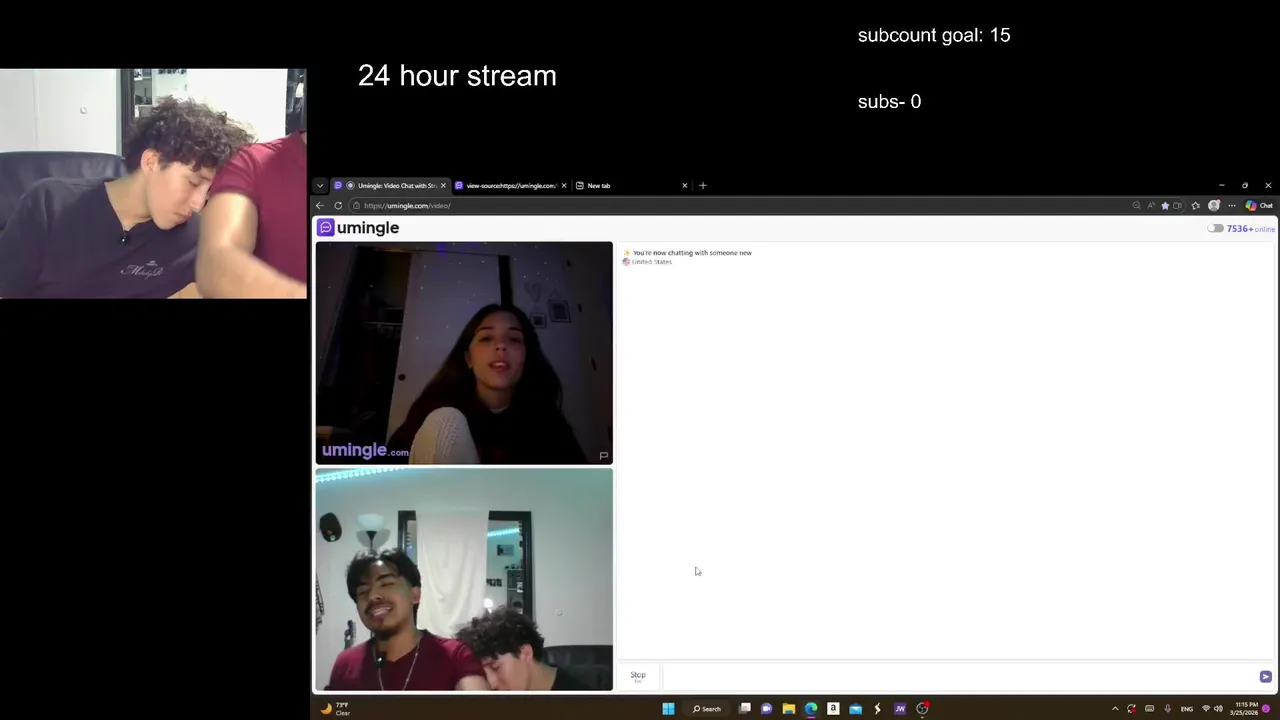Click the stranger's video feed
This screenshot has height=720, width=1280.
click(464, 353)
